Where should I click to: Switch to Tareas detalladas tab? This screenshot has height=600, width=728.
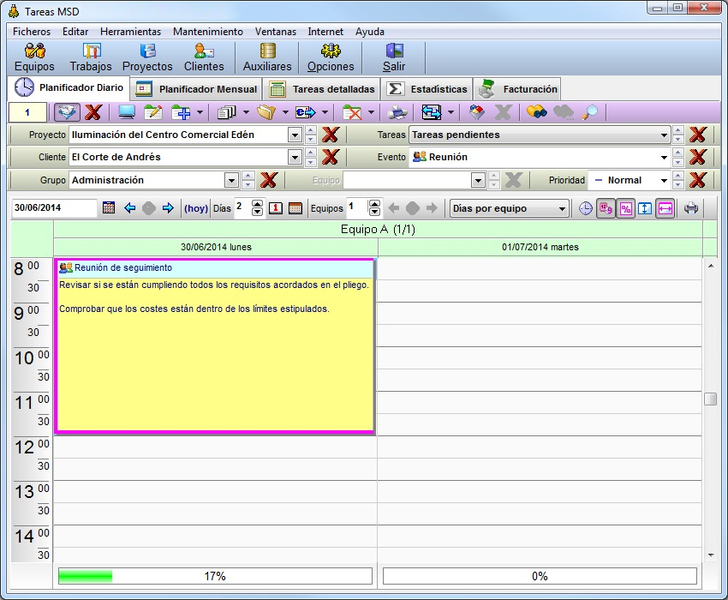point(323,89)
